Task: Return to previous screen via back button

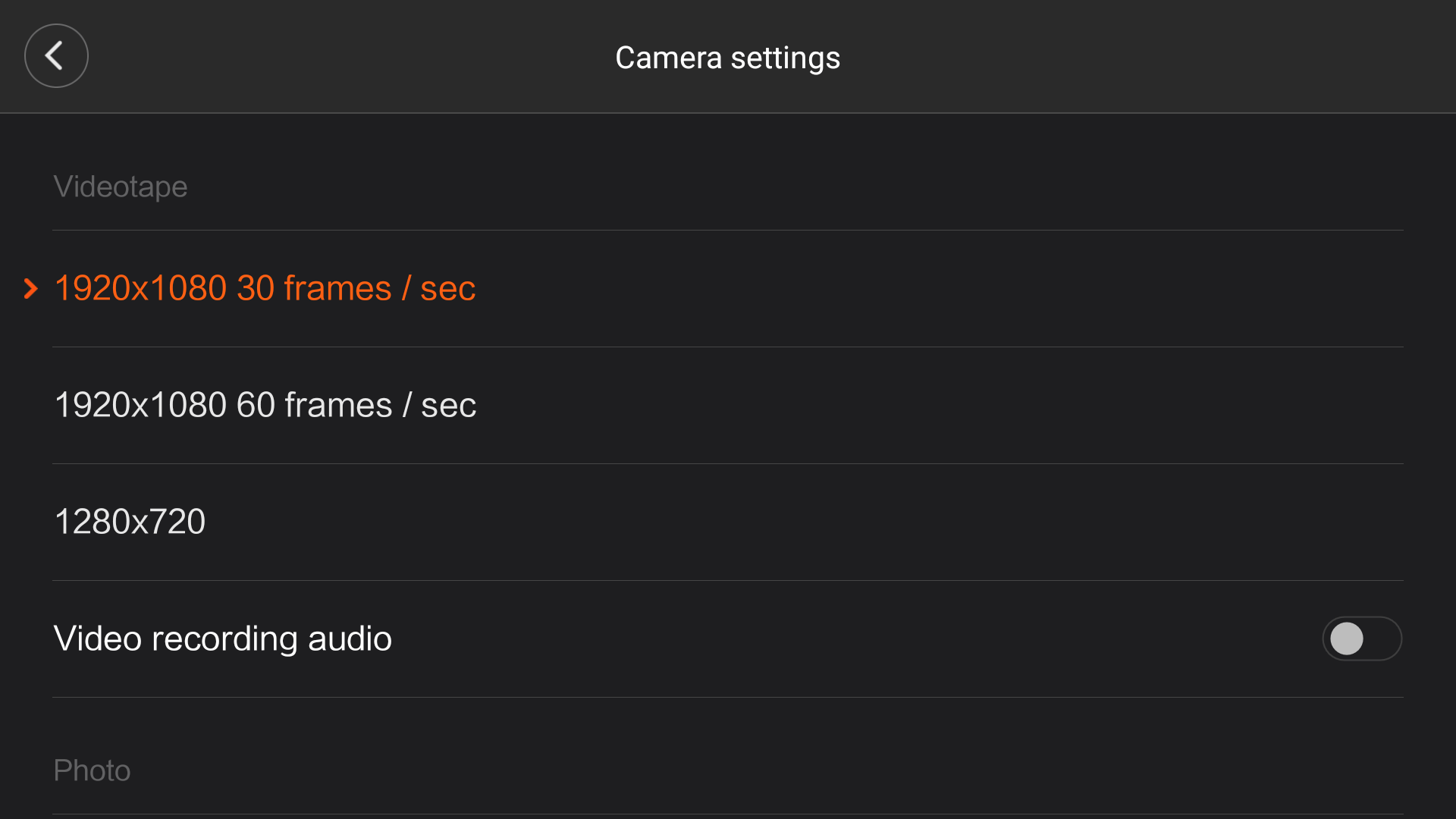Action: click(56, 55)
